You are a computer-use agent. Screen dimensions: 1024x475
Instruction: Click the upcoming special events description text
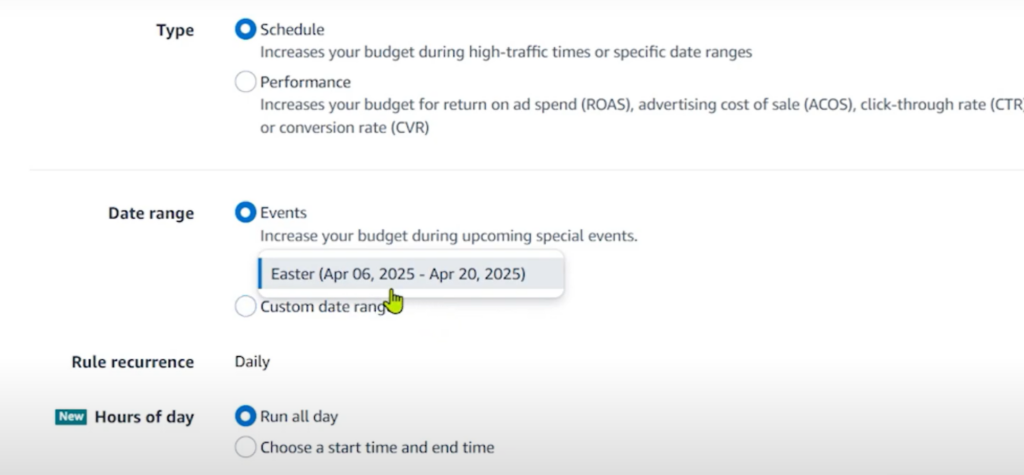pos(448,236)
